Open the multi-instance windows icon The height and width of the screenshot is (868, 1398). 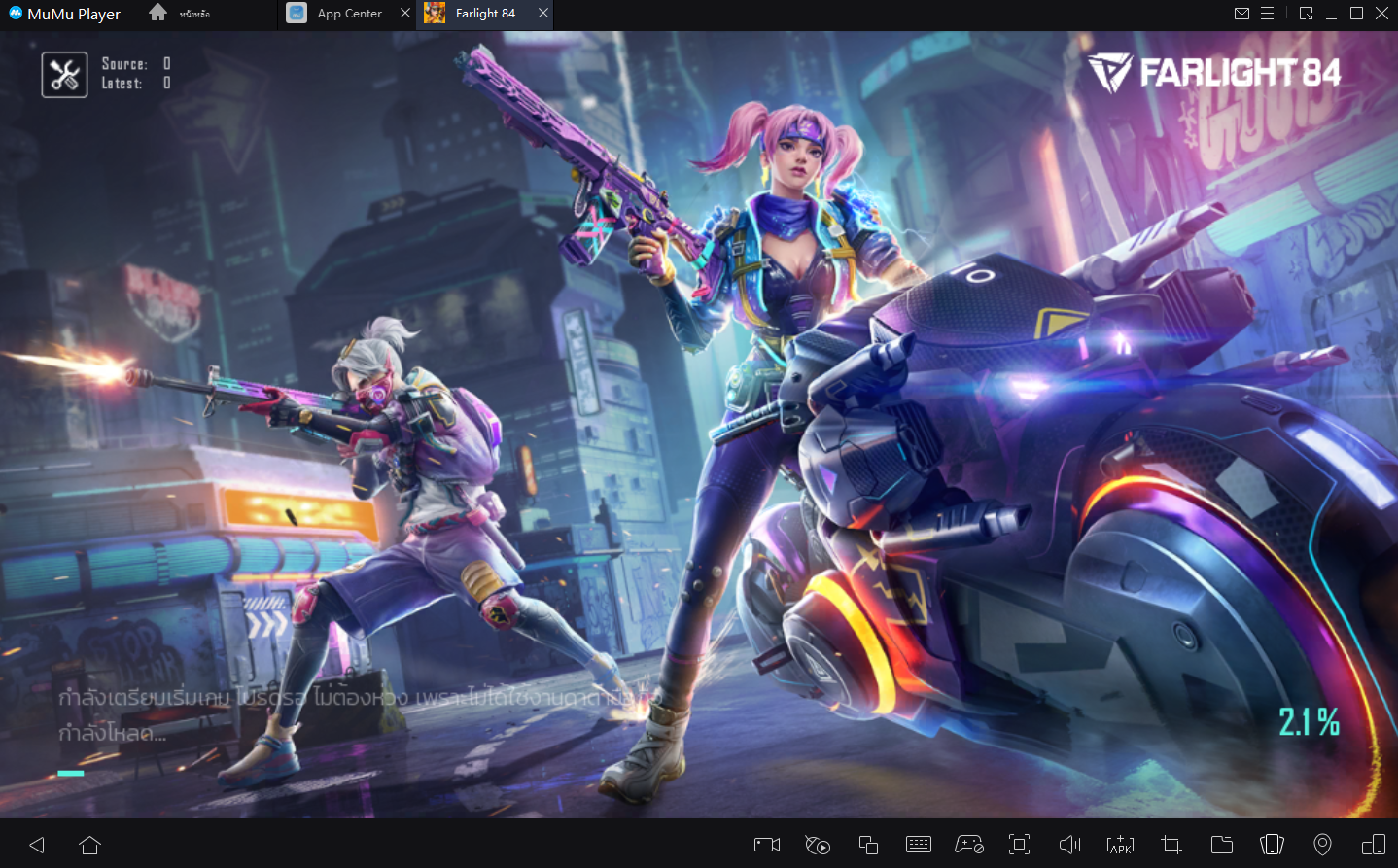868,845
